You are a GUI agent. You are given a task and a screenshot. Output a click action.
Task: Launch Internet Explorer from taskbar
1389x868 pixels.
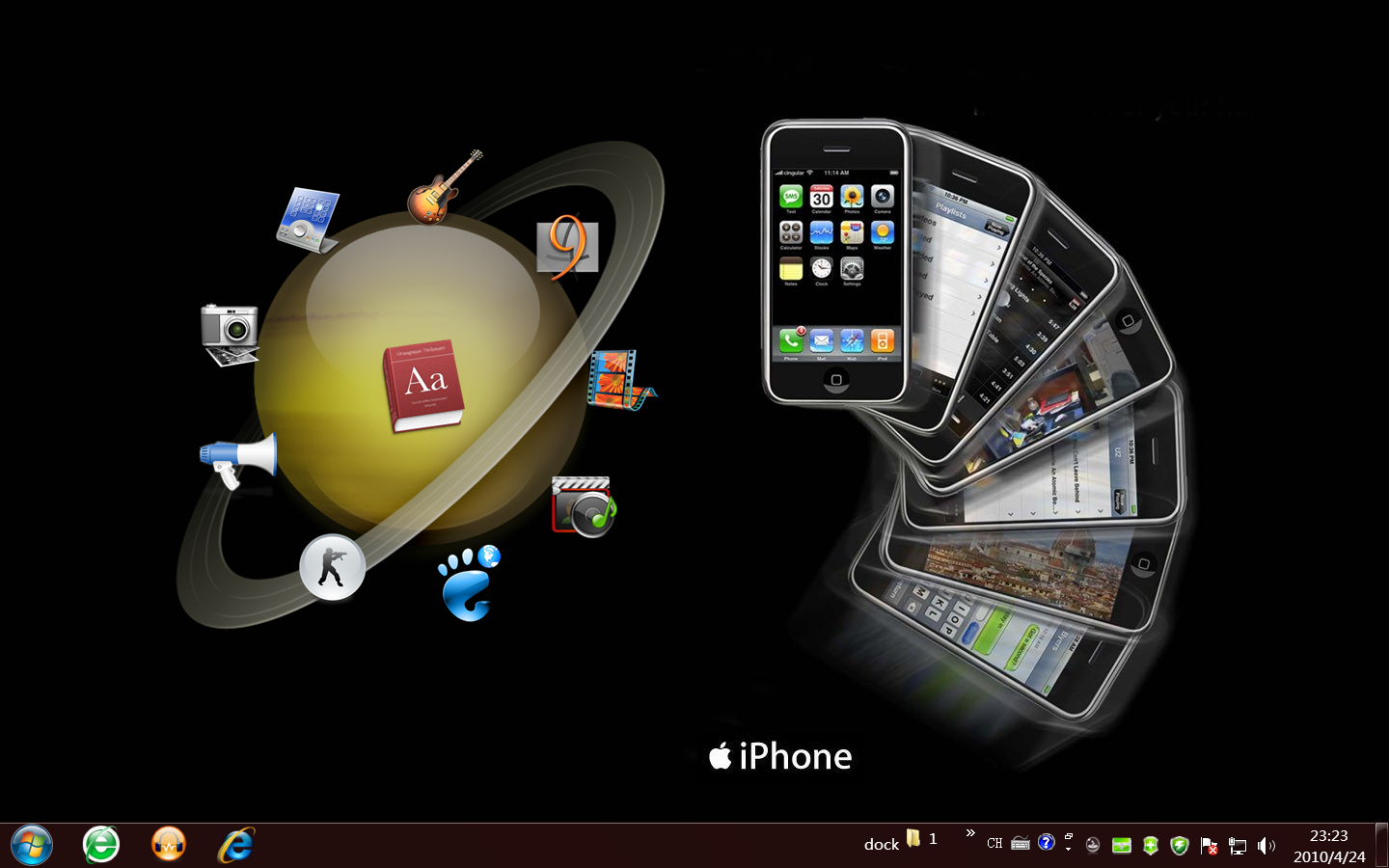click(235, 845)
